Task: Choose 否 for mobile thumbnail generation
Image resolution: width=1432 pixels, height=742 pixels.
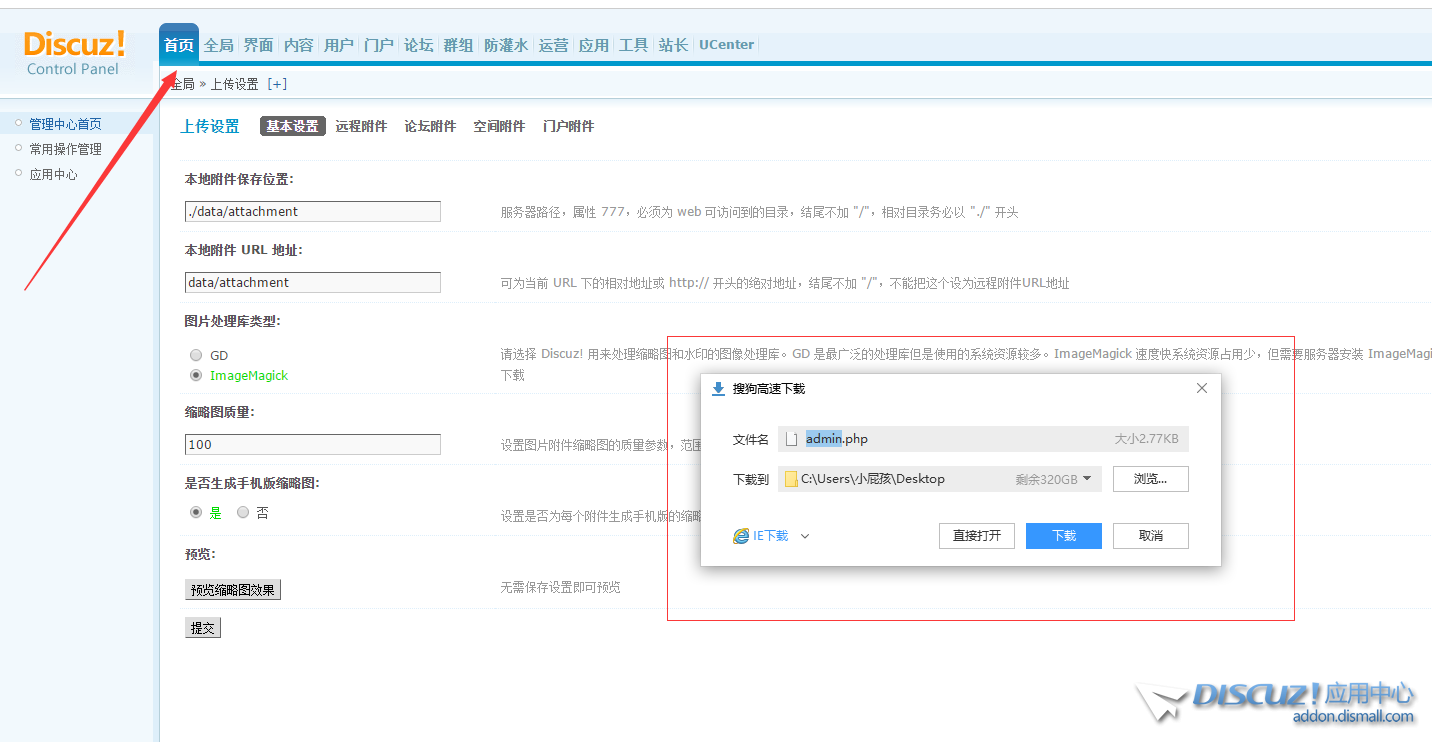Action: [x=243, y=512]
